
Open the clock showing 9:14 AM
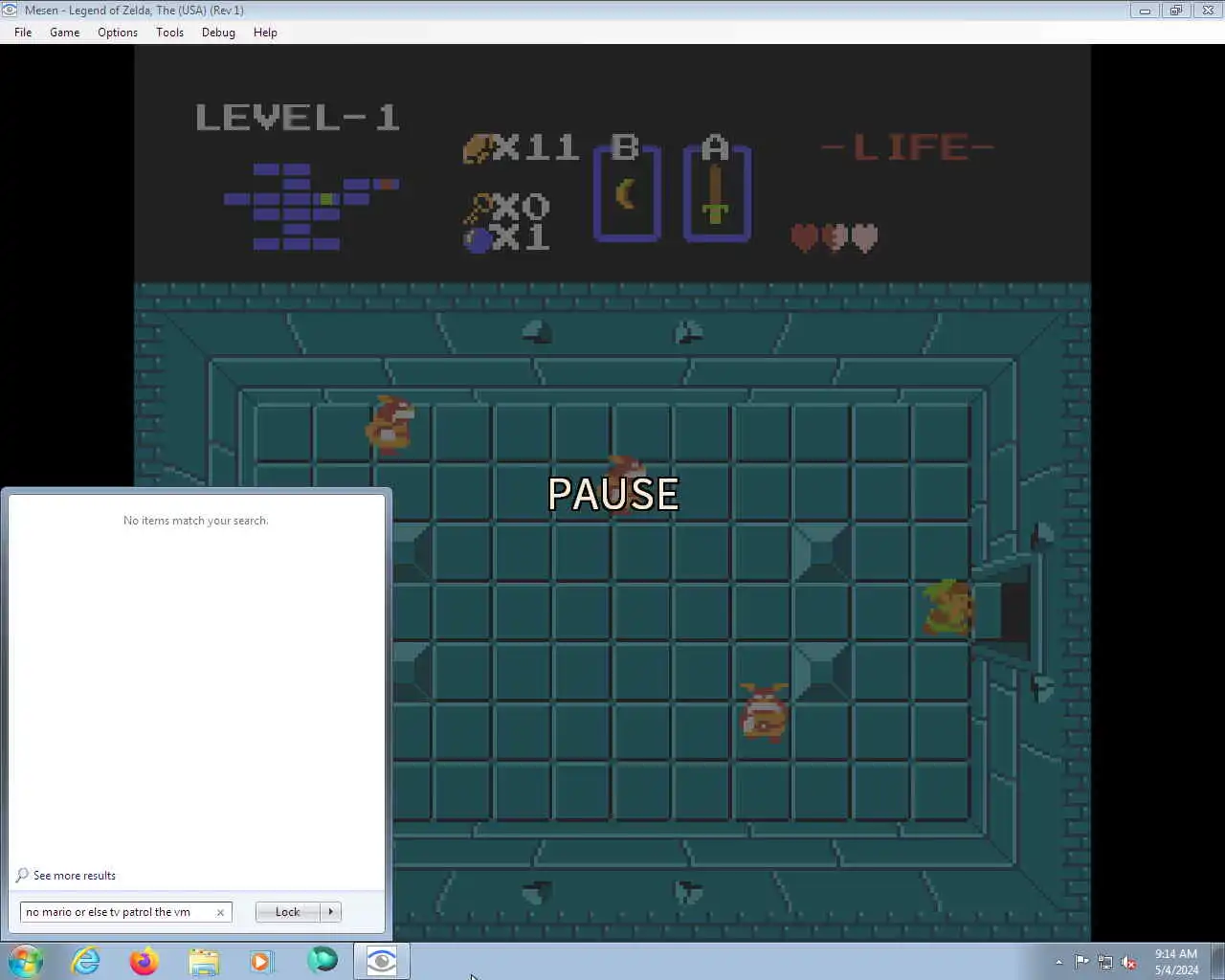pos(1175,961)
